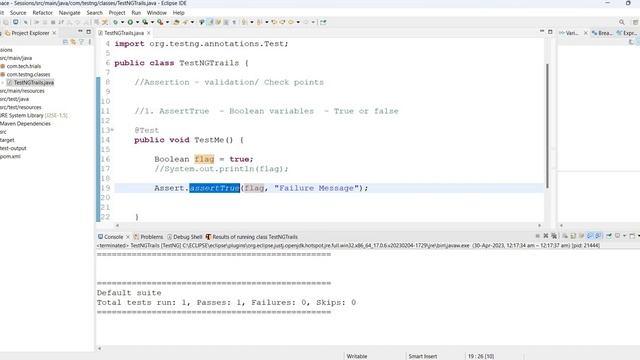
Task: Click the green Run toolbar button
Action: 130,22
